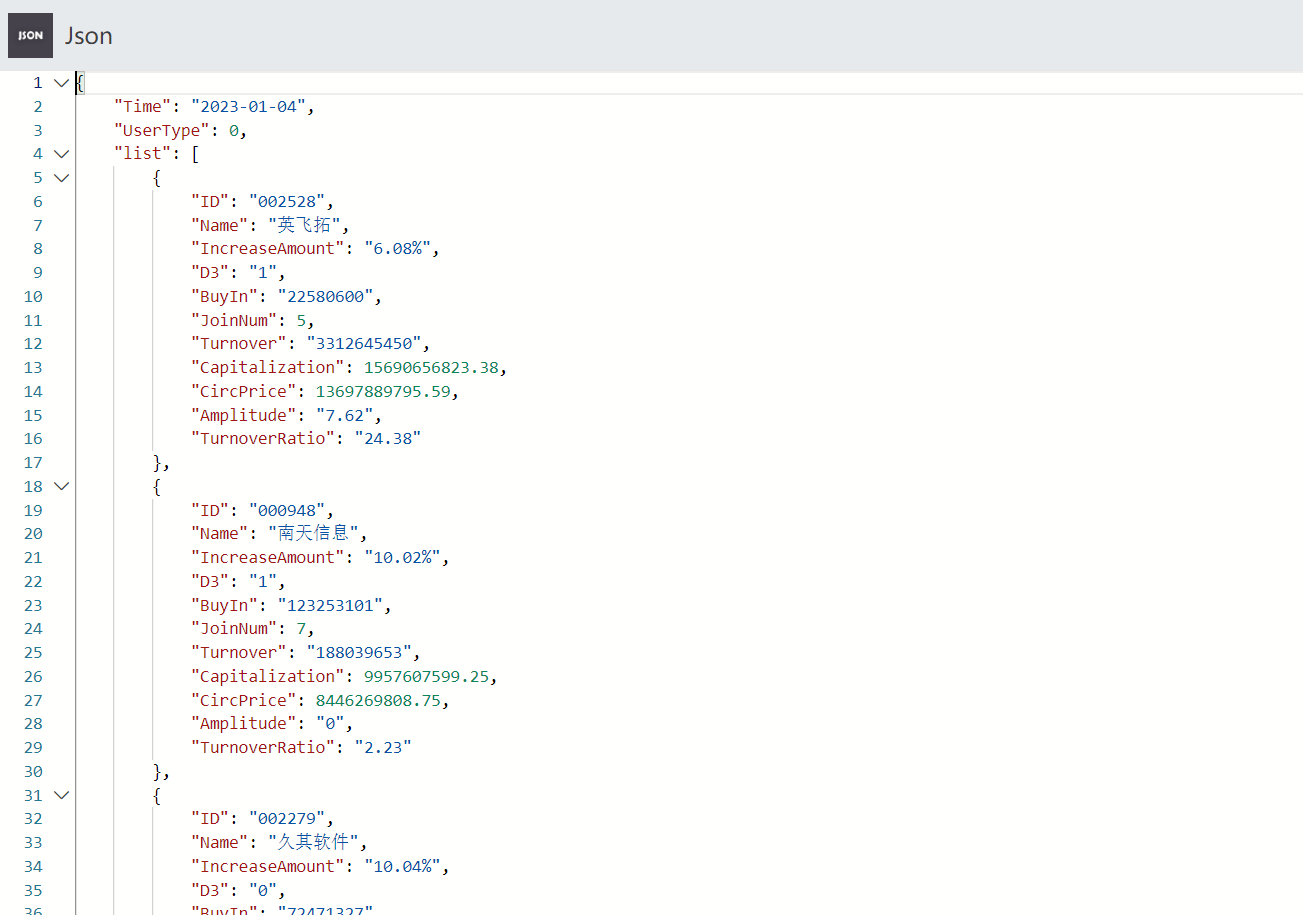1303x915 pixels.
Task: Collapse the first list object at line 5
Action: pos(61,177)
